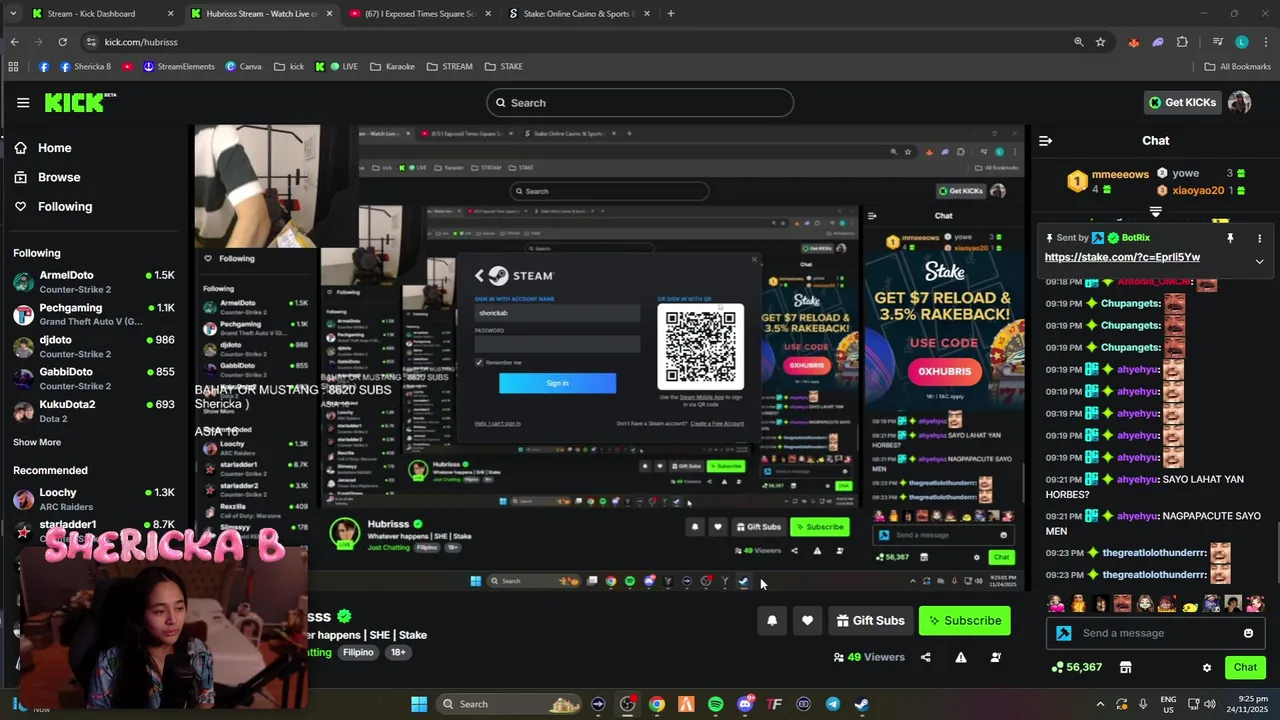Toggle channel notifications bell
The image size is (1280, 720).
(x=772, y=620)
